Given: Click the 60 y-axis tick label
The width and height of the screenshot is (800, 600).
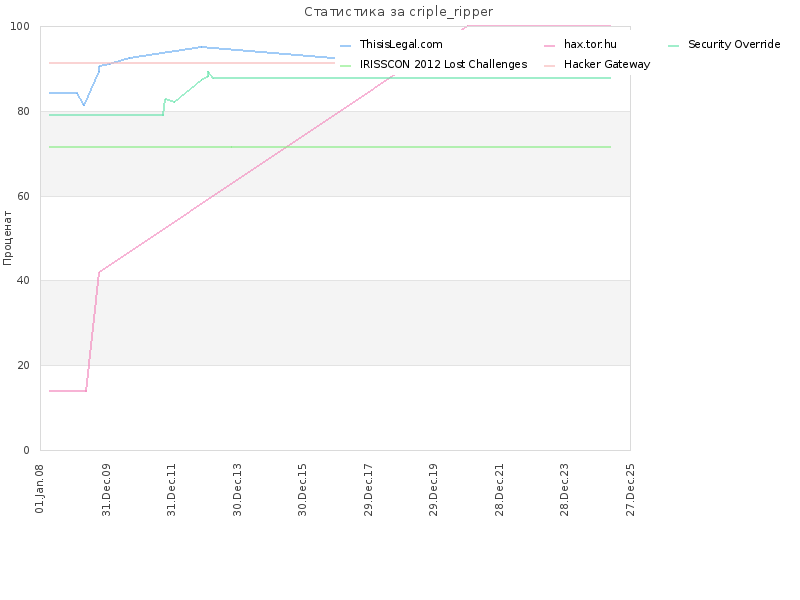Looking at the screenshot, I should click(23, 196).
